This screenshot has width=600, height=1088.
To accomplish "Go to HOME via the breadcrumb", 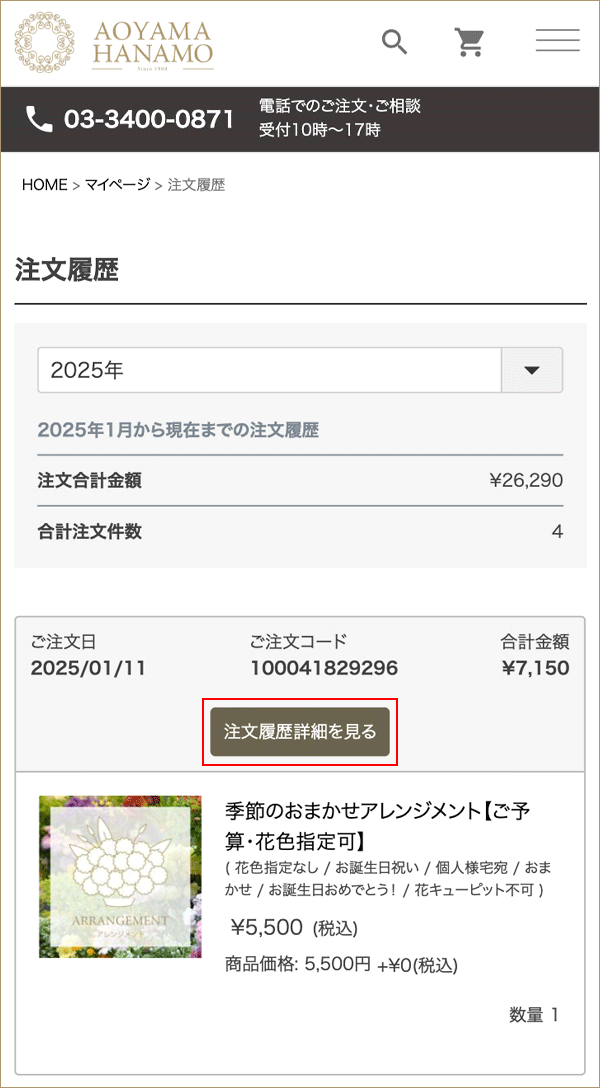I will click(44, 184).
